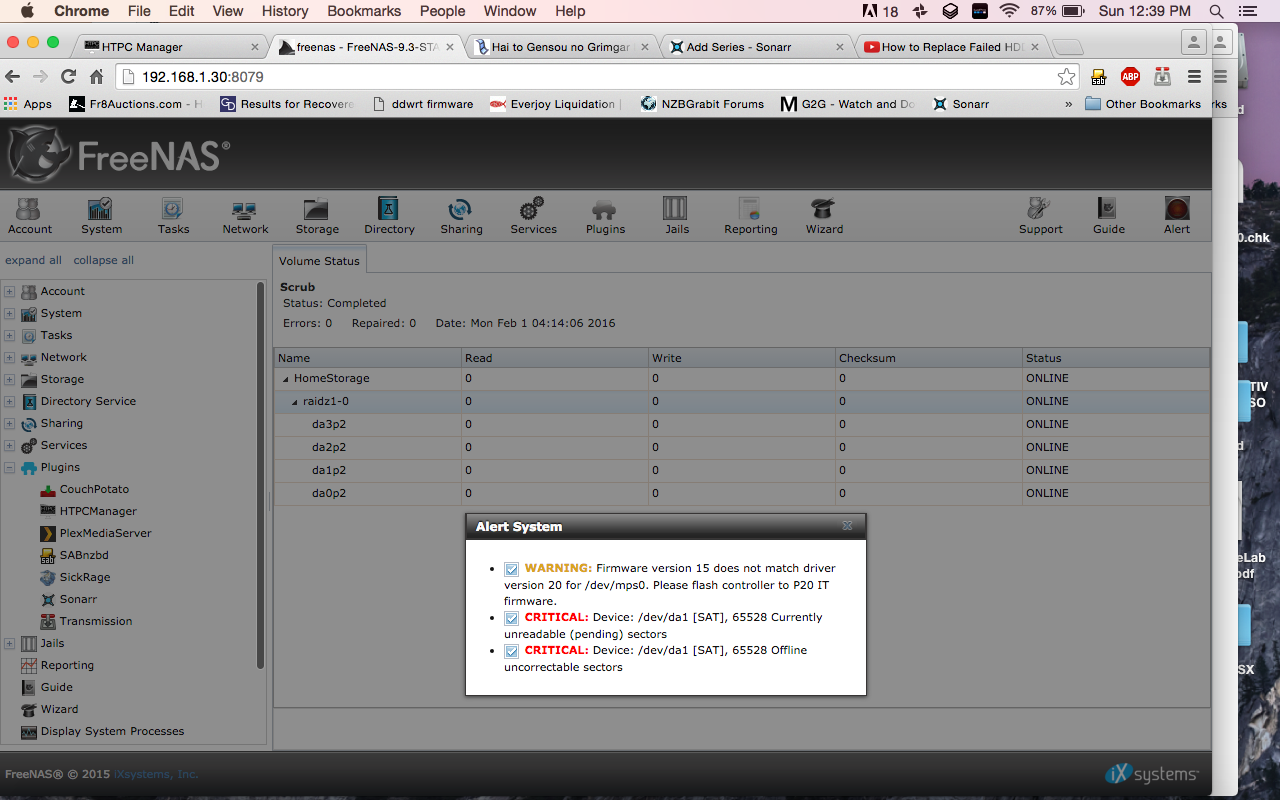Image resolution: width=1280 pixels, height=800 pixels.
Task: Open the Support toolbar icon
Action: [x=1040, y=215]
